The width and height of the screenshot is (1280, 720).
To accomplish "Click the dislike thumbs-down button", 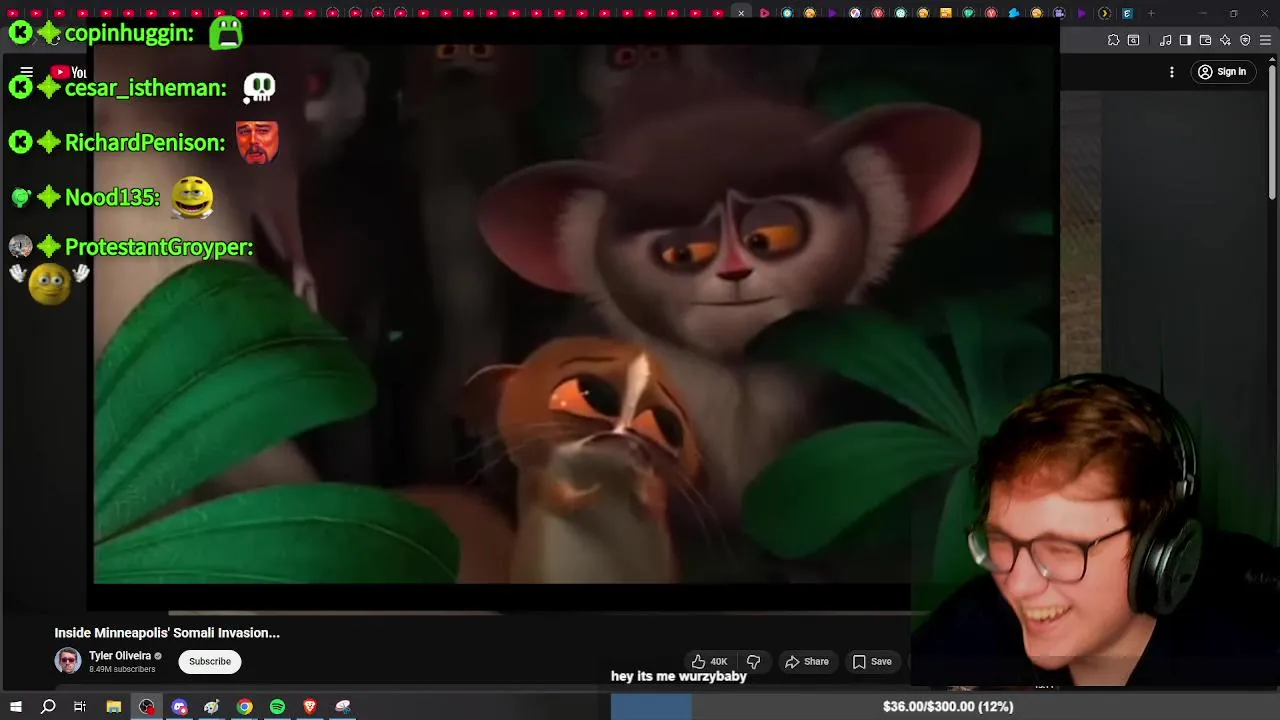I will pyautogui.click(x=753, y=661).
